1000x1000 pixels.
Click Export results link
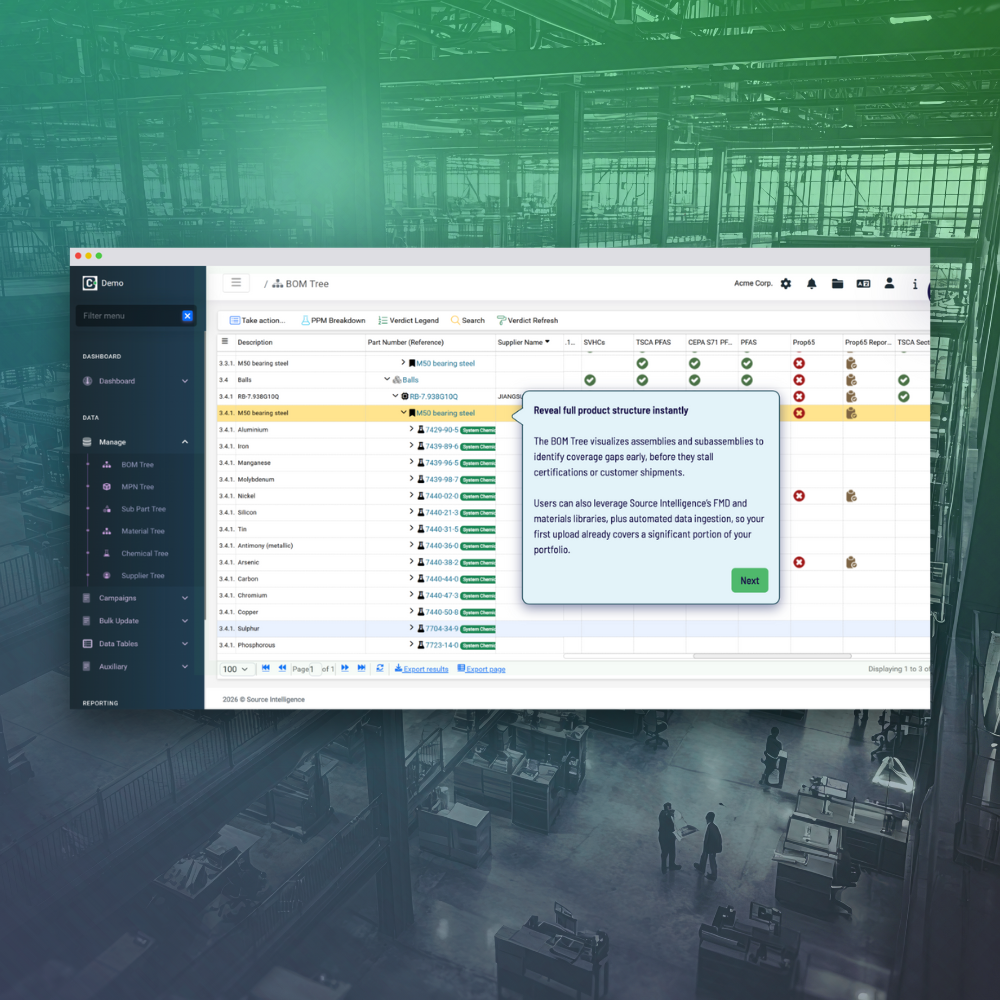422,669
